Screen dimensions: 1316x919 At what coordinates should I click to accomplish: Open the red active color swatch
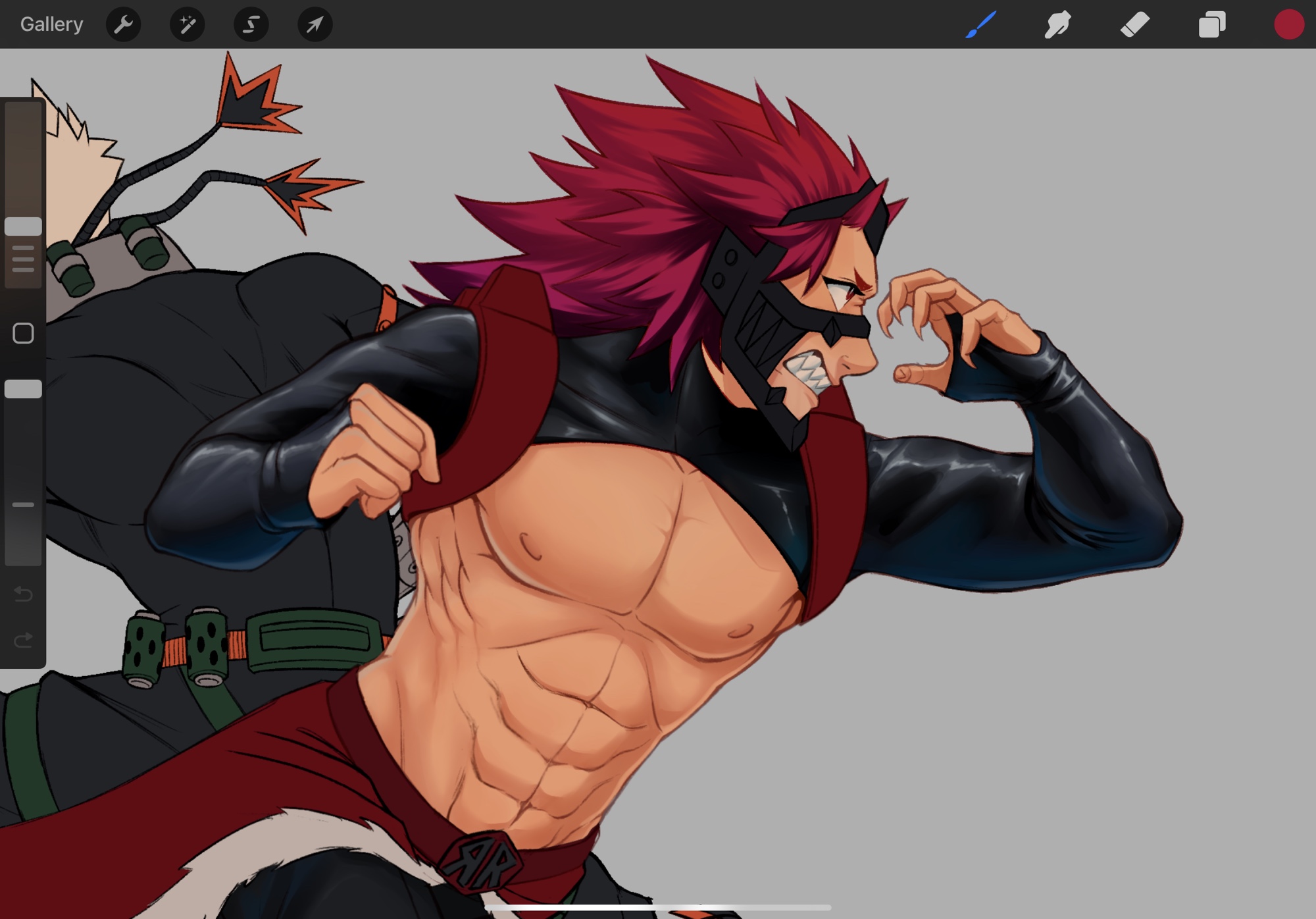pos(1288,25)
